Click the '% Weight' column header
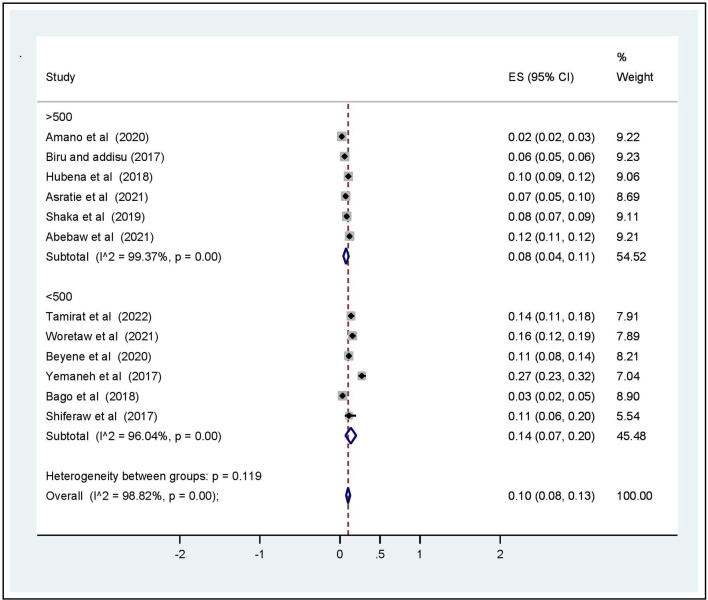 [x=634, y=67]
